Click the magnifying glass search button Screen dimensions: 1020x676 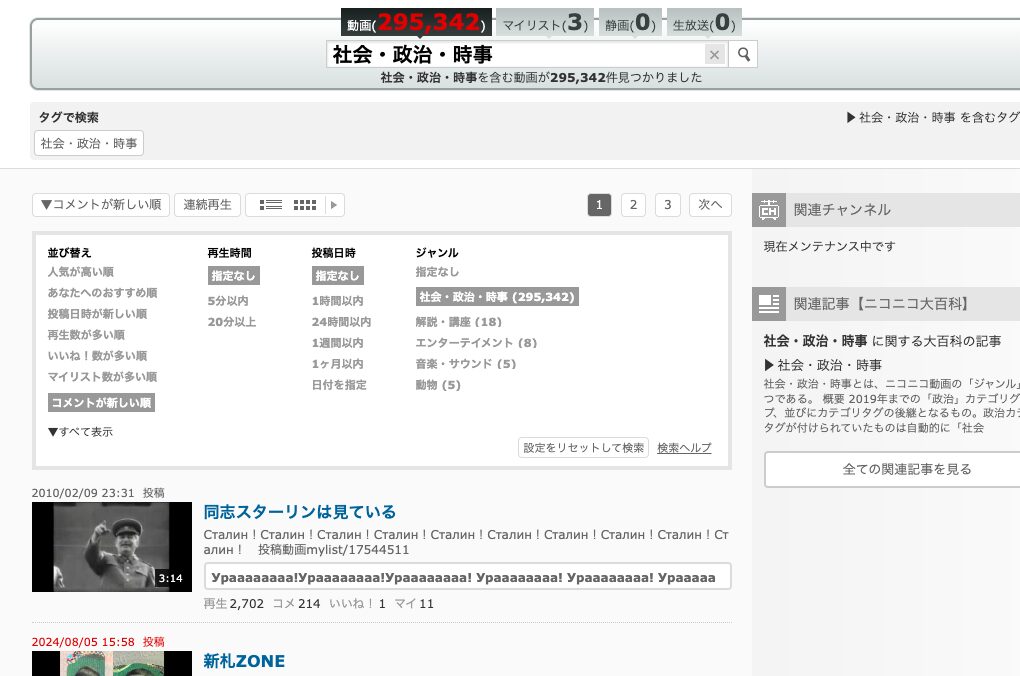[x=743, y=54]
